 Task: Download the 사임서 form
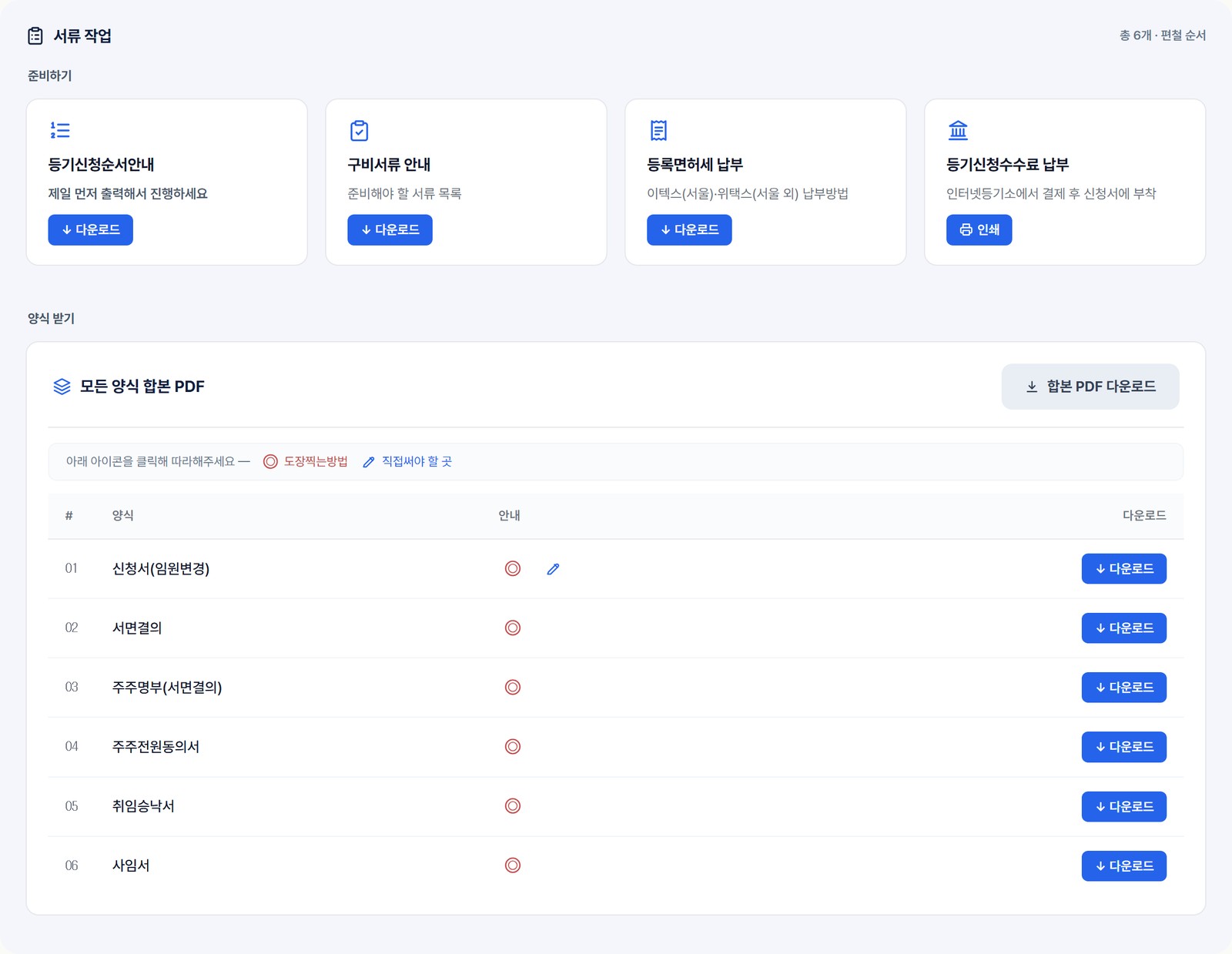[x=1124, y=865]
